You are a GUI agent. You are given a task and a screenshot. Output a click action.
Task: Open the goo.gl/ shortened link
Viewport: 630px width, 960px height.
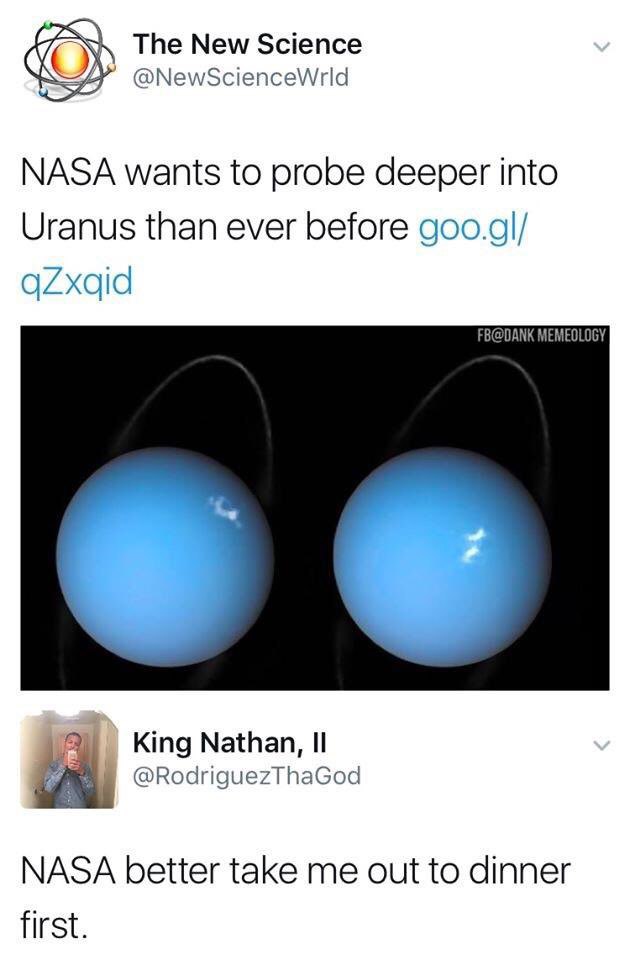tap(472, 227)
